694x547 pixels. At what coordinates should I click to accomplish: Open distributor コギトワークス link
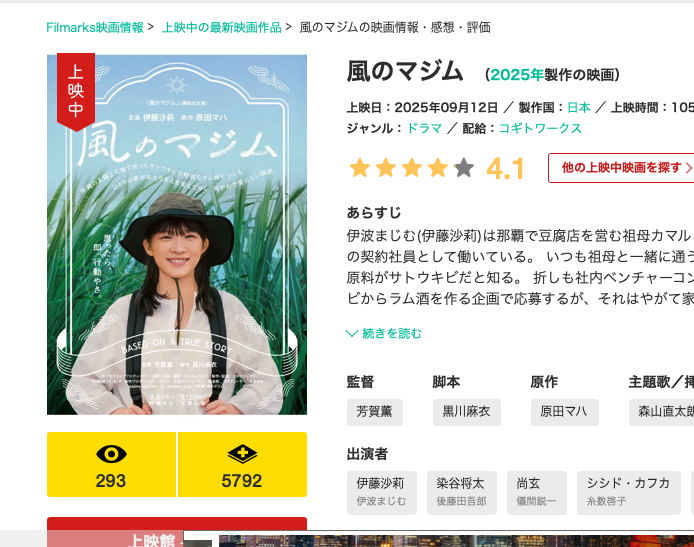(x=540, y=128)
